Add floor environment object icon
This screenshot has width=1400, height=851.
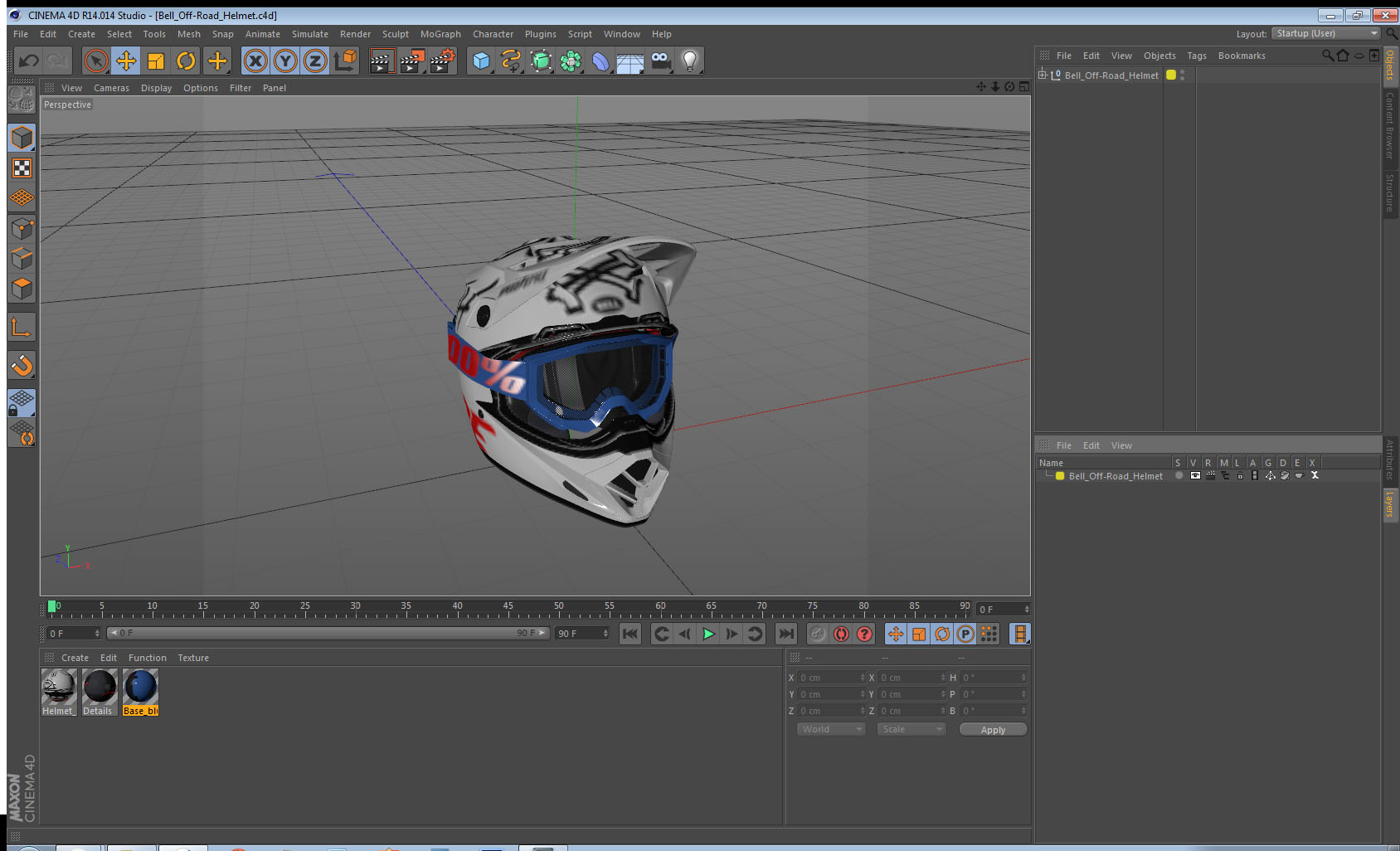click(x=630, y=61)
